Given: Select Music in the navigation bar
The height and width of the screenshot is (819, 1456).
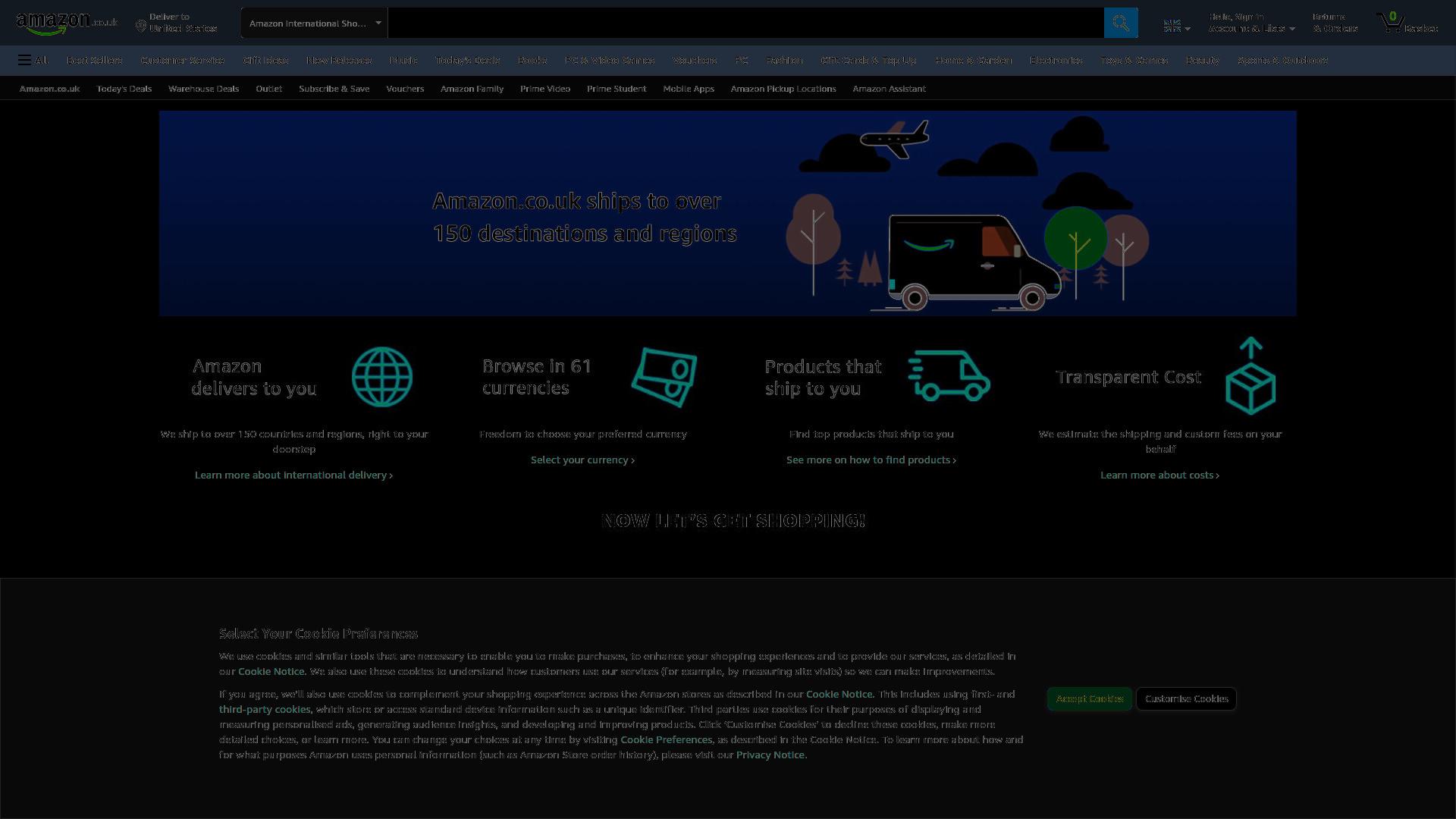Looking at the screenshot, I should [403, 60].
